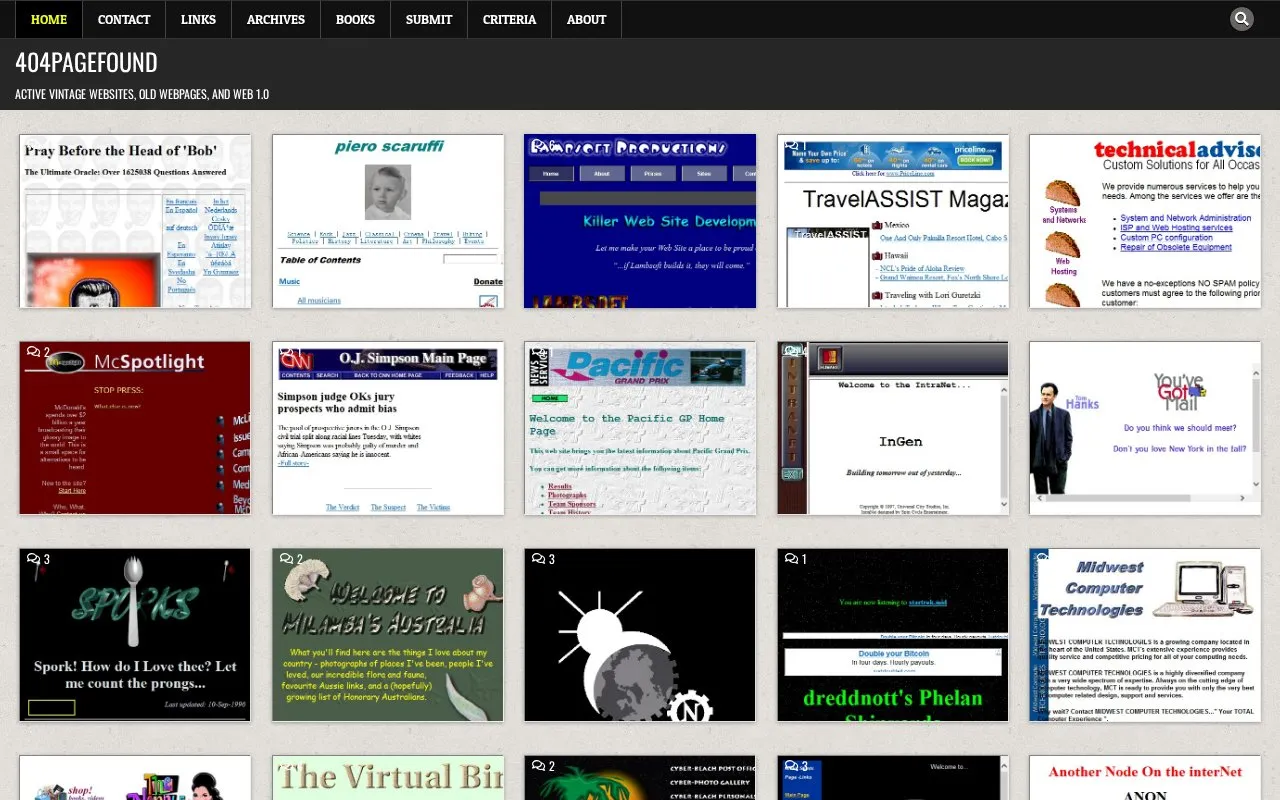Open The Virtual Bir… thumbnail in the bottom row

[x=388, y=778]
